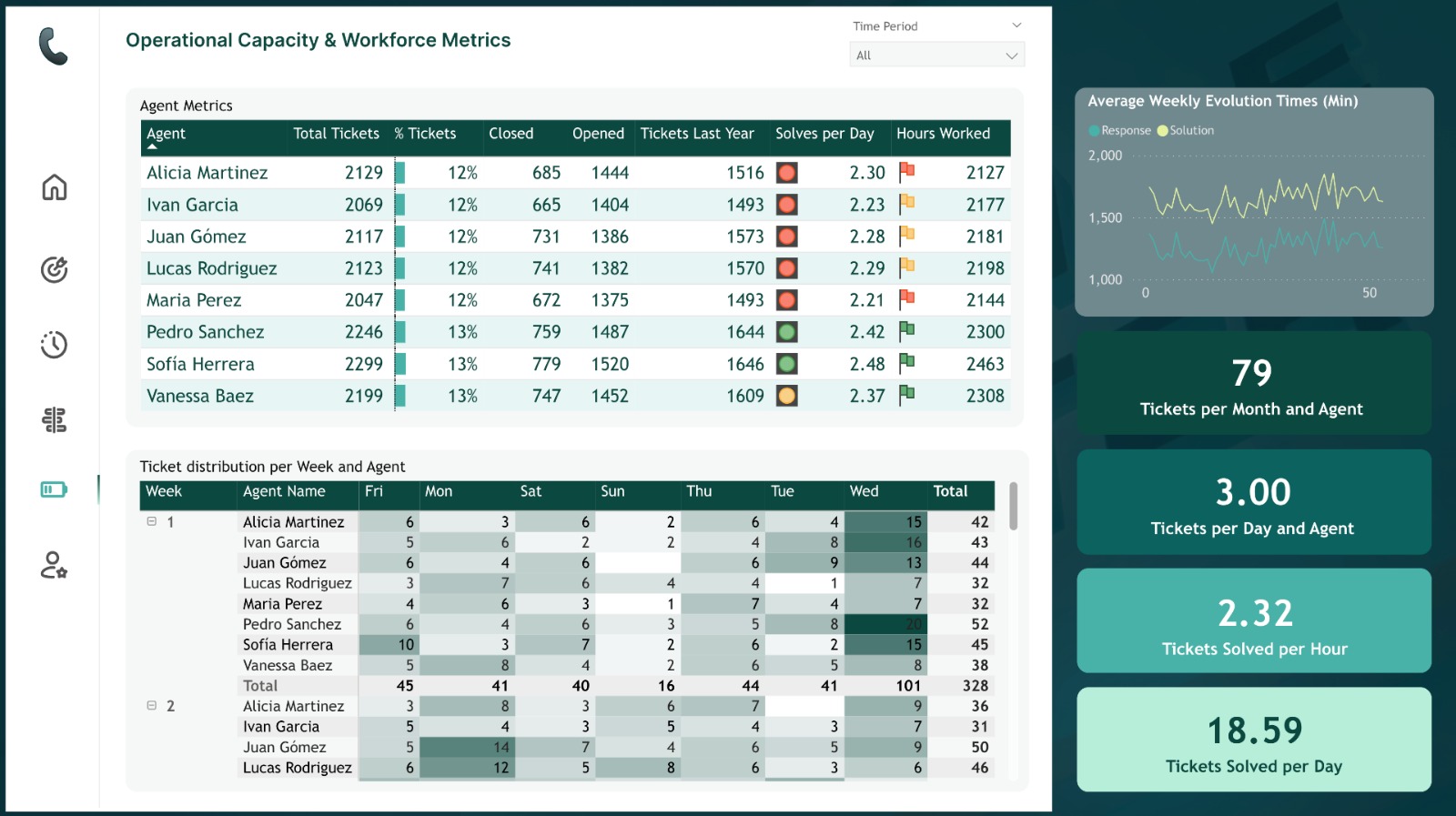The height and width of the screenshot is (816, 1456).
Task: Open the phone logo icon
Action: click(53, 46)
